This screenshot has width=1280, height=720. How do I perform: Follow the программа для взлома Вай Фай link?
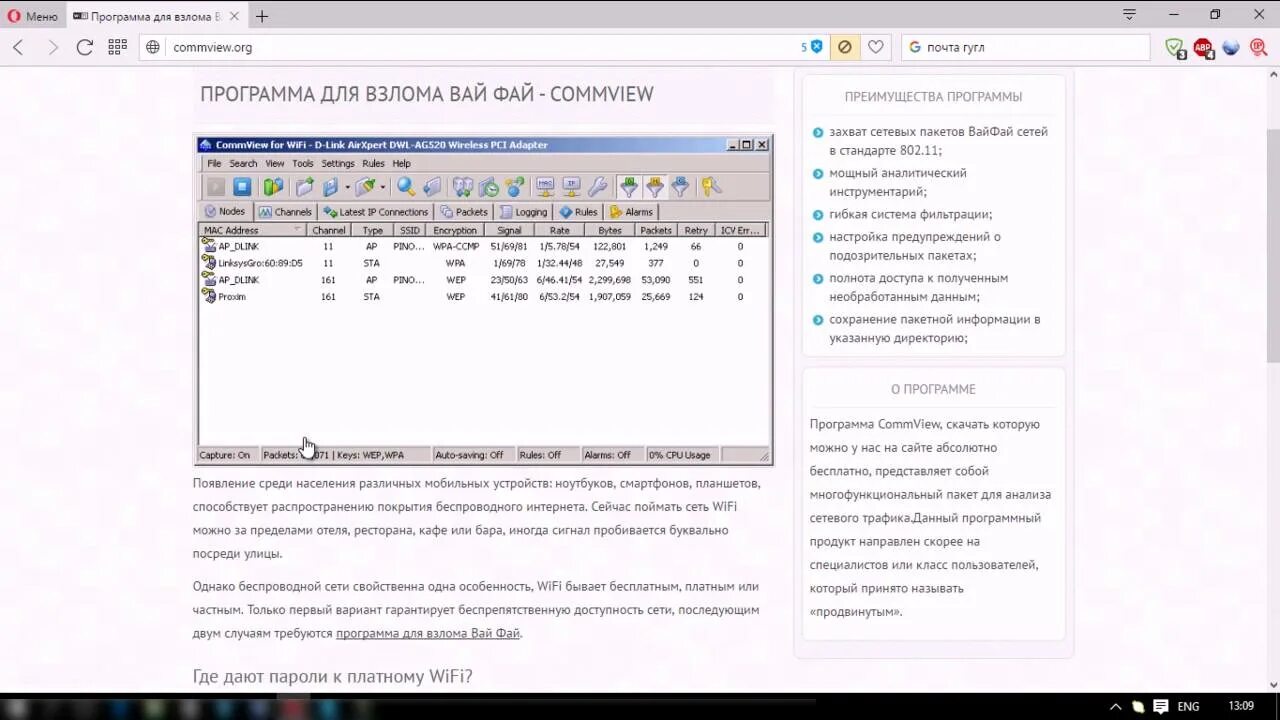[x=428, y=633]
